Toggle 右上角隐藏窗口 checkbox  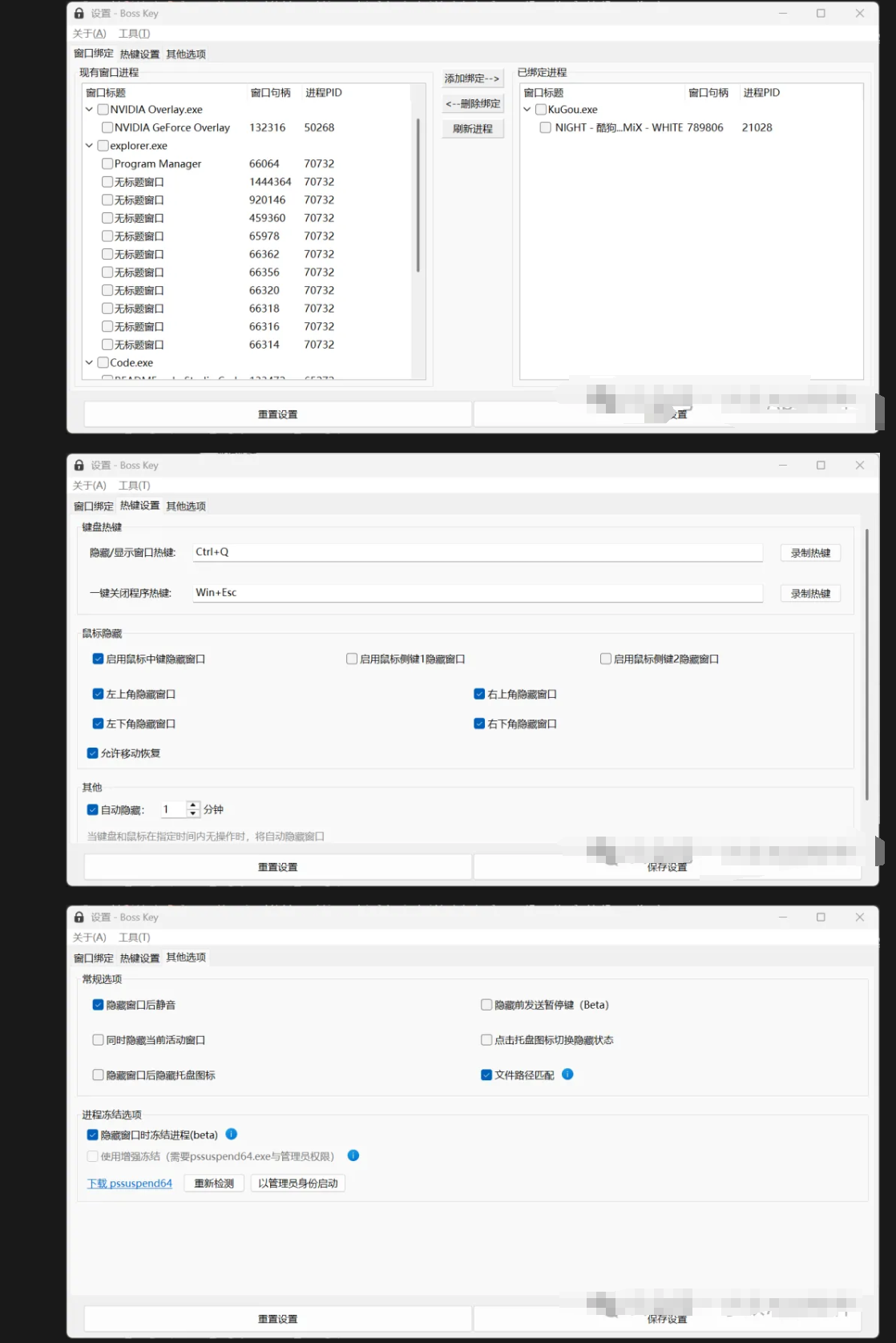pos(479,694)
